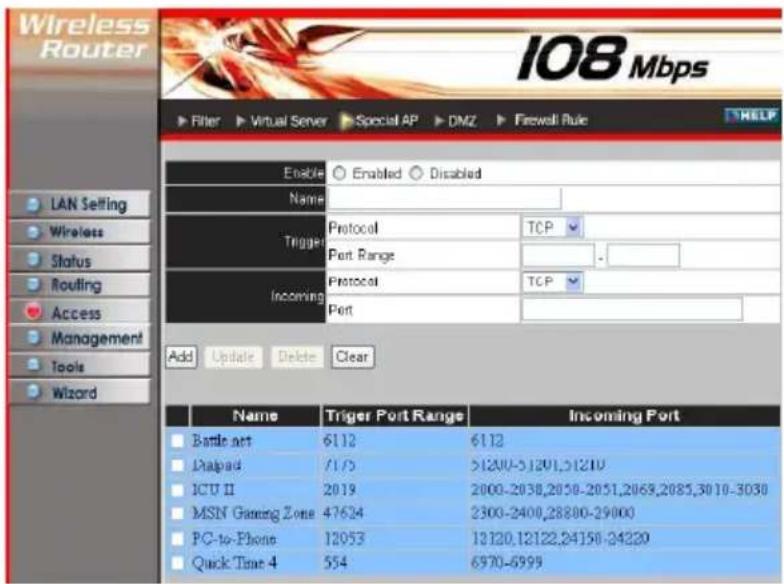Click the Add button
784x584 pixels.
(181, 356)
